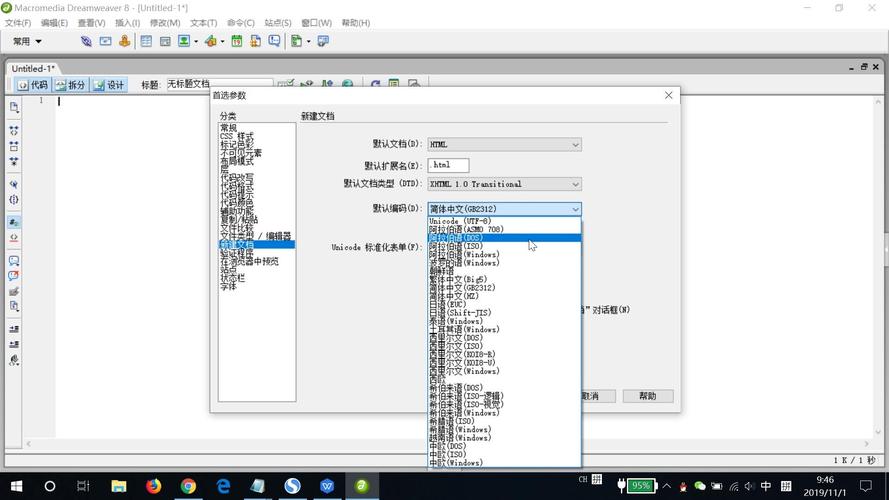Click the 标题 title input field
The height and width of the screenshot is (500, 889).
(x=219, y=84)
